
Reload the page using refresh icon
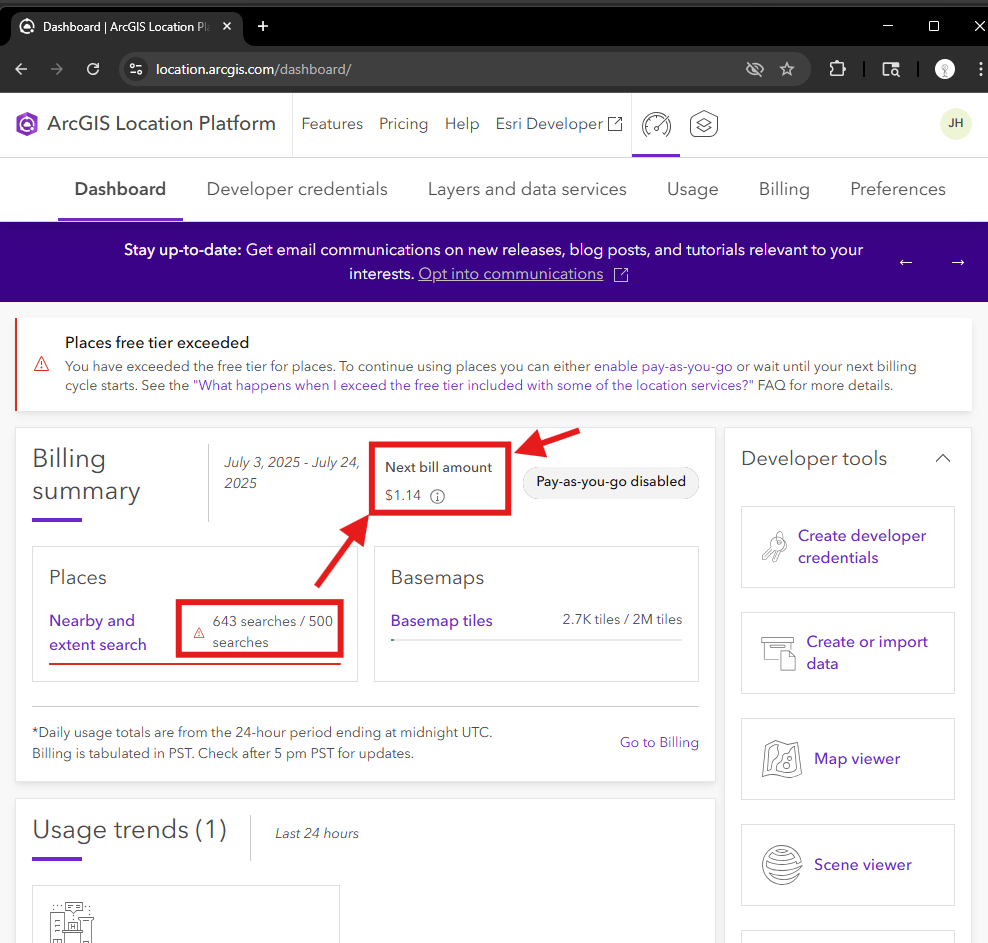[x=93, y=69]
